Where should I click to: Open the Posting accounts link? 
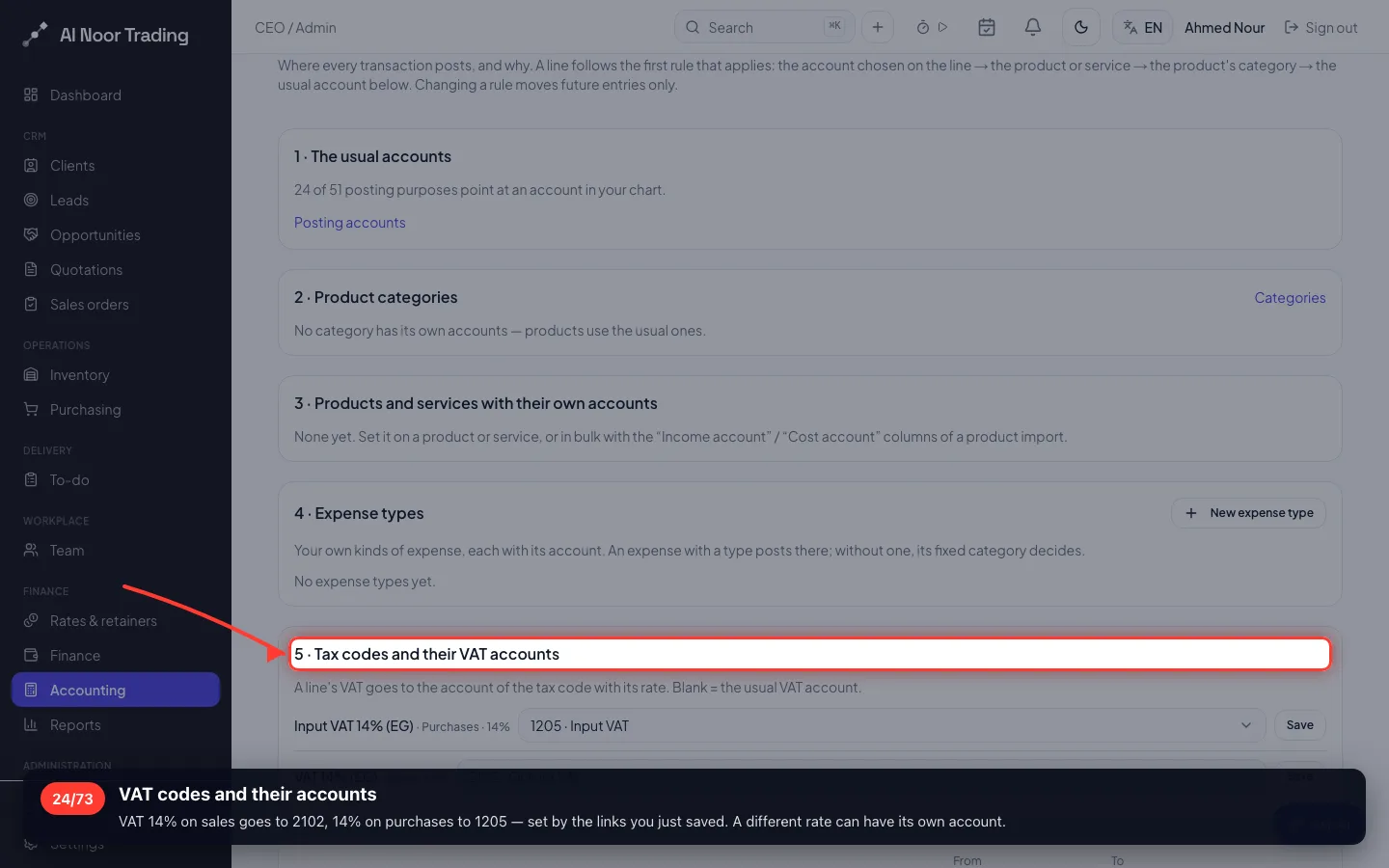(x=349, y=223)
